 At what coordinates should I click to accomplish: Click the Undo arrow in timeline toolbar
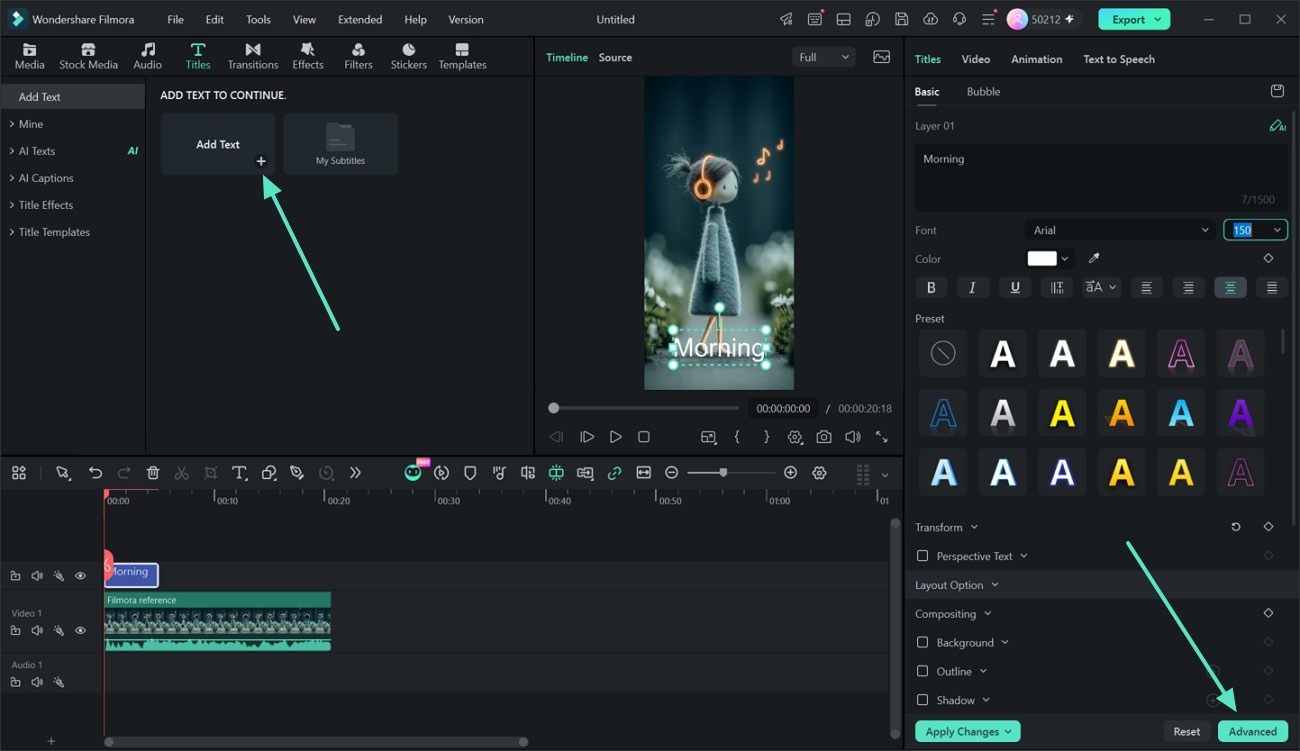pos(95,473)
